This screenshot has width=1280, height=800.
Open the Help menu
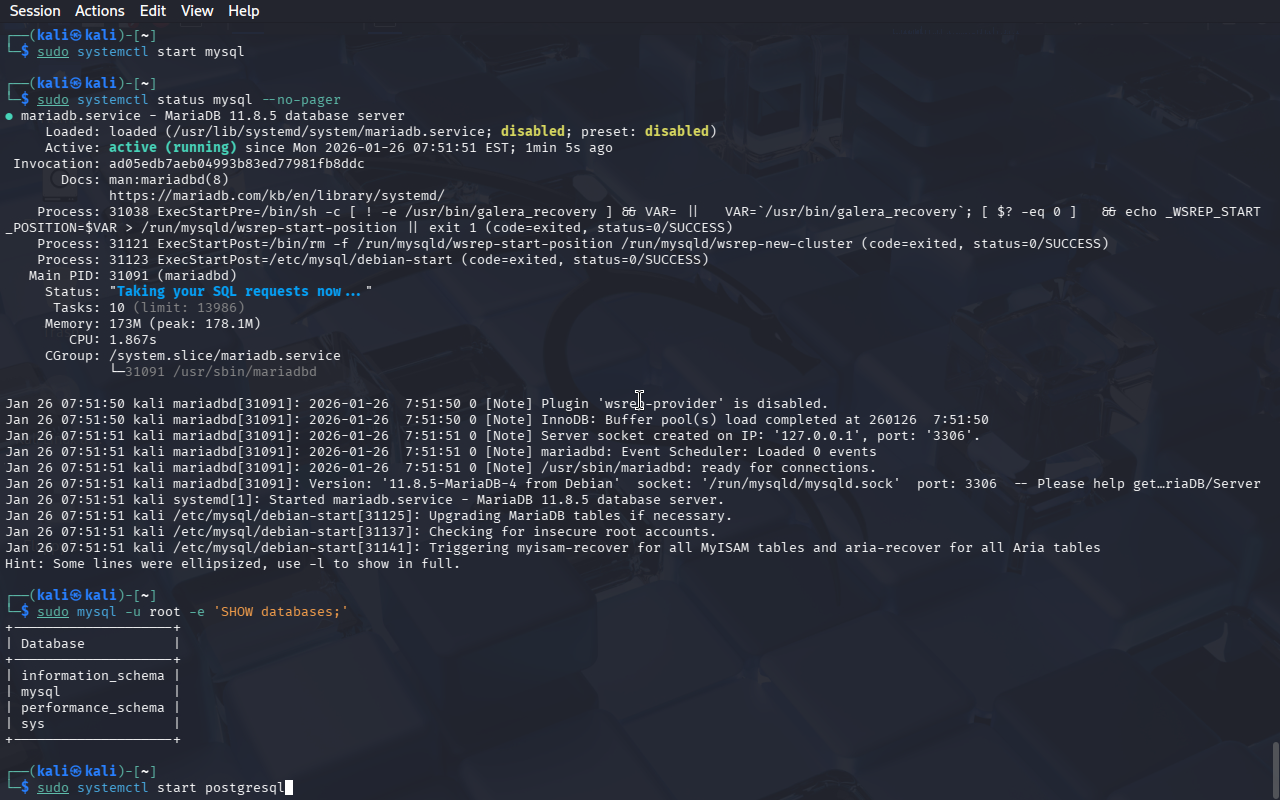coord(243,11)
